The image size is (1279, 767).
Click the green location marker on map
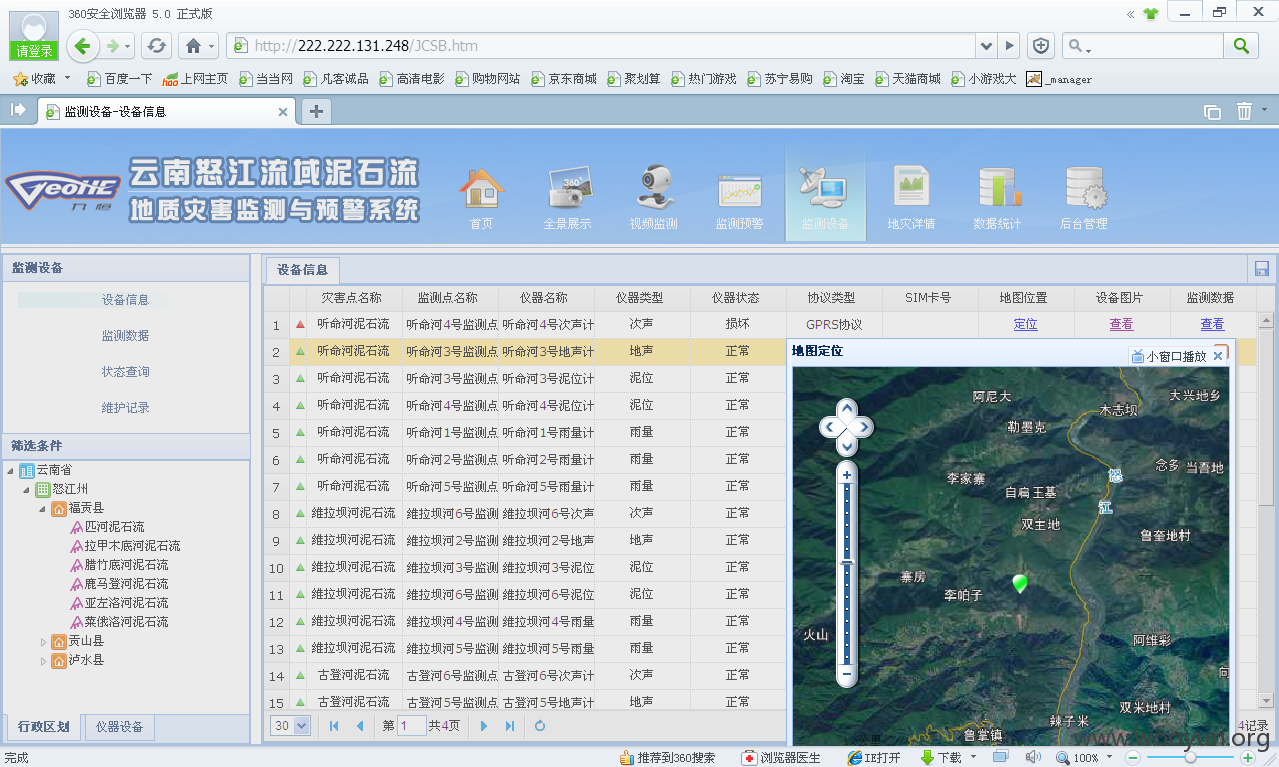click(1020, 583)
